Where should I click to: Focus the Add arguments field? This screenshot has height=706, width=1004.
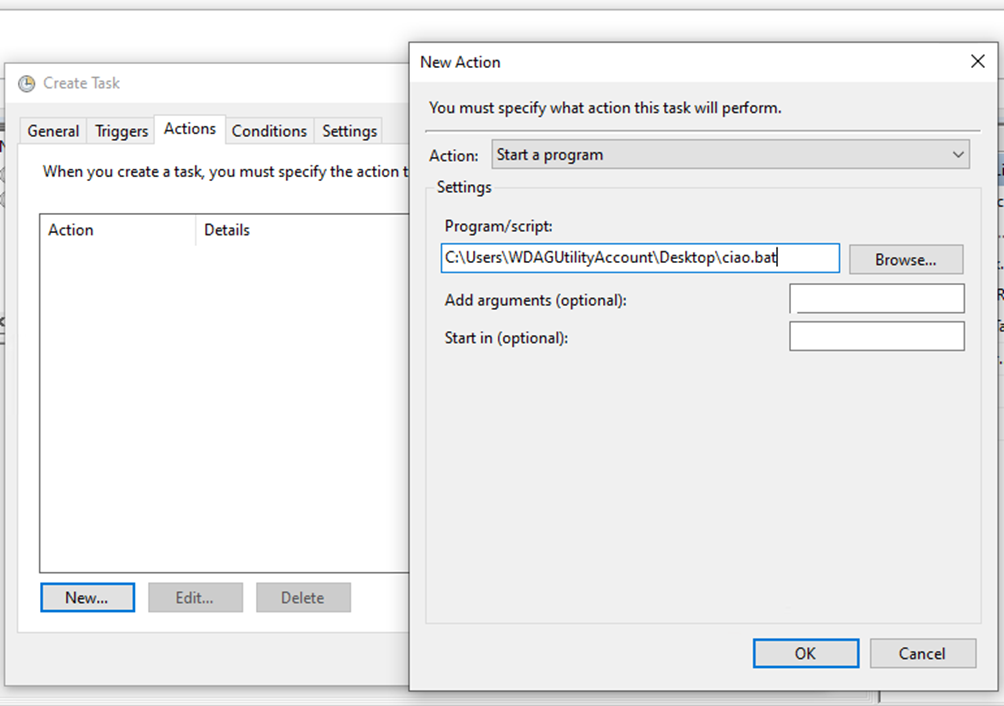pyautogui.click(x=876, y=299)
